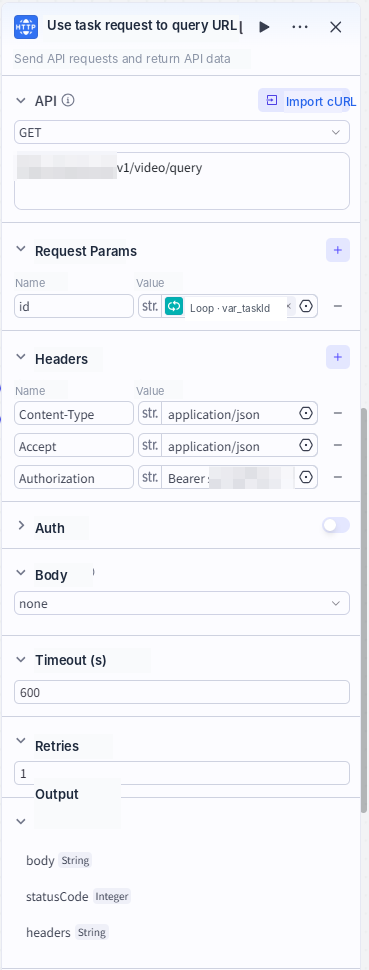The height and width of the screenshot is (970, 369).
Task: Edit the Authorization Bearer value field
Action: coord(228,478)
